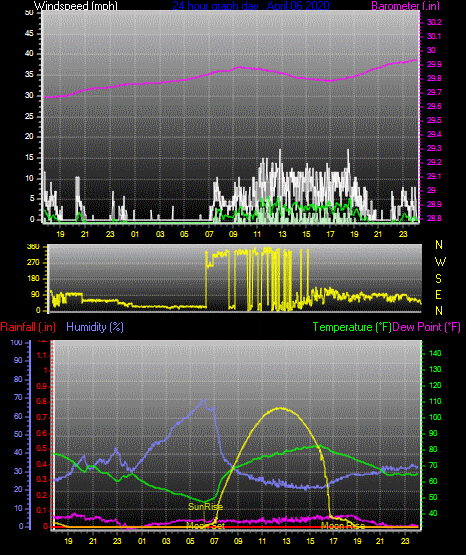The width and height of the screenshot is (466, 555).
Task: Click the "Humidity (%)" legend label
Action: tap(95, 327)
